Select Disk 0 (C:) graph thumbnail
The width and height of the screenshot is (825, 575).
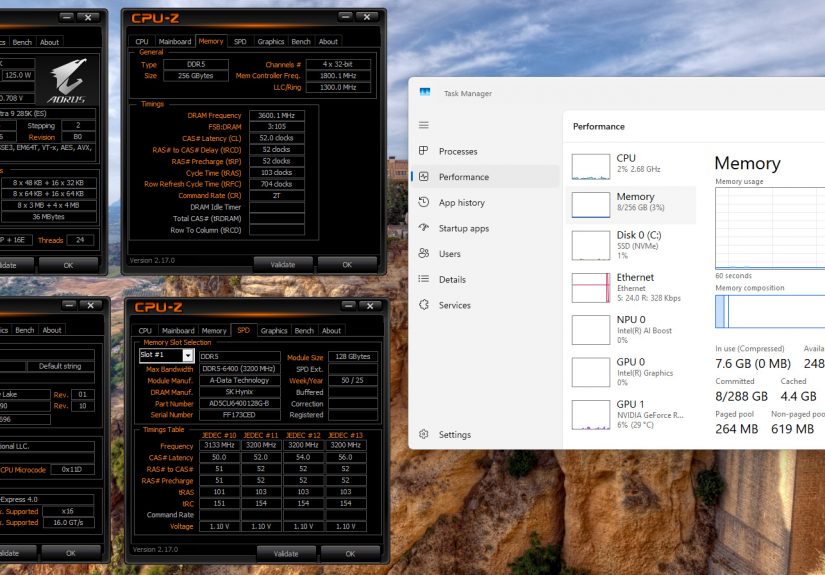coord(591,245)
